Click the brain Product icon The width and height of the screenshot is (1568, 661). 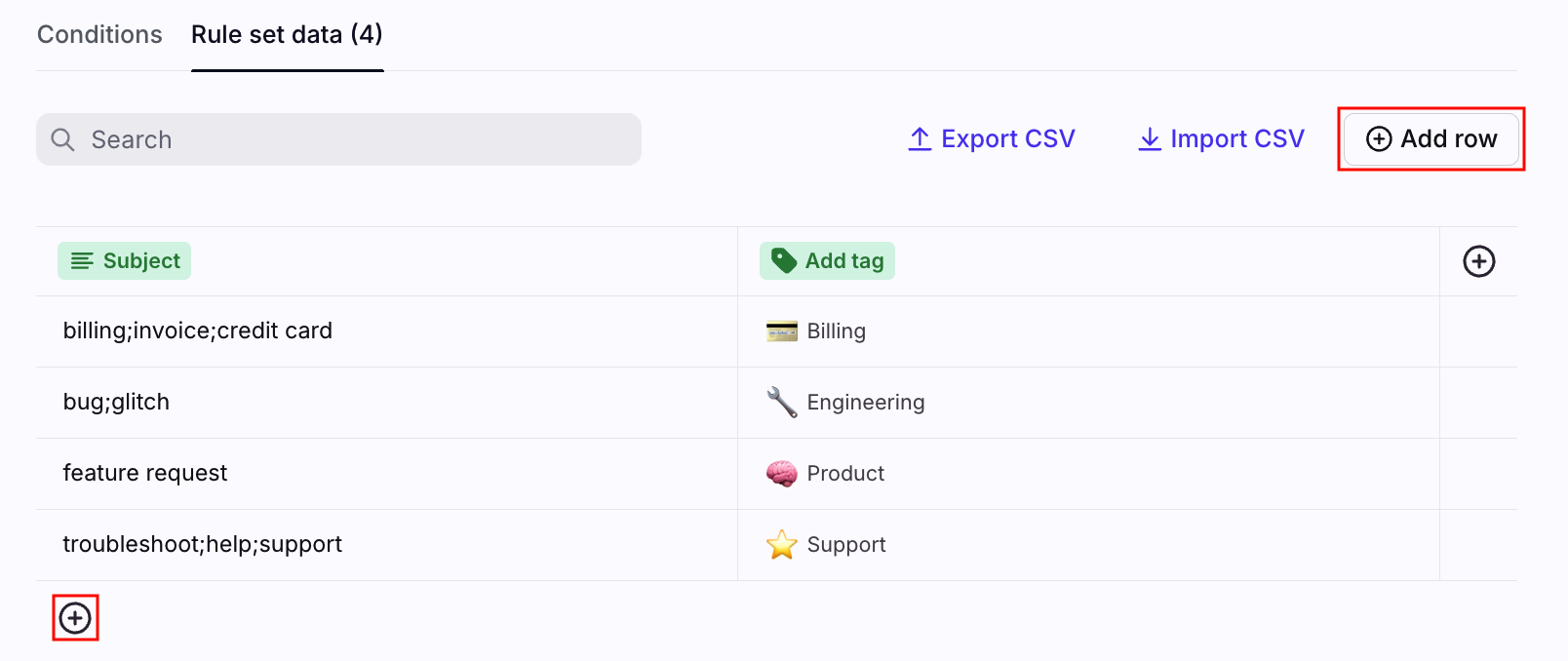(x=782, y=474)
